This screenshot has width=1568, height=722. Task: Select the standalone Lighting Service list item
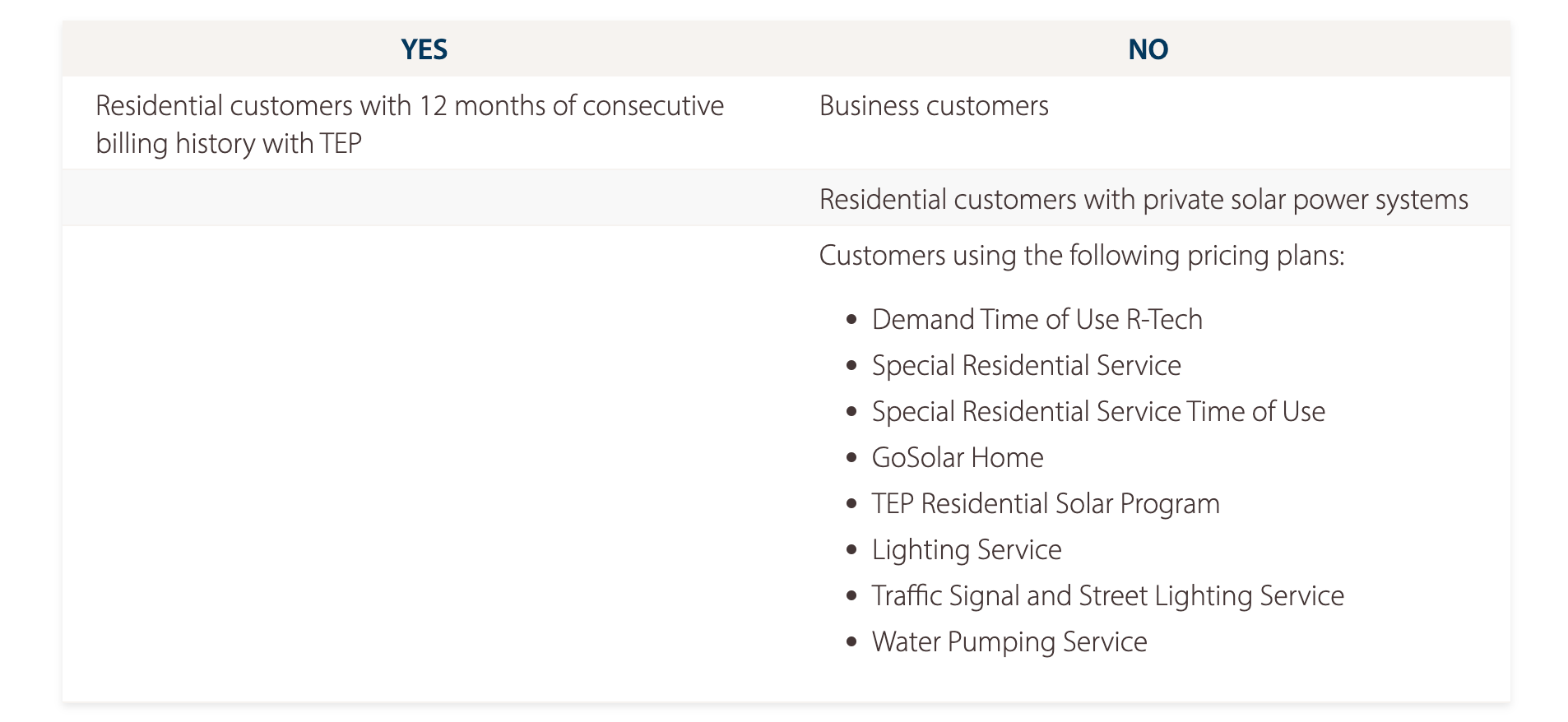point(967,549)
